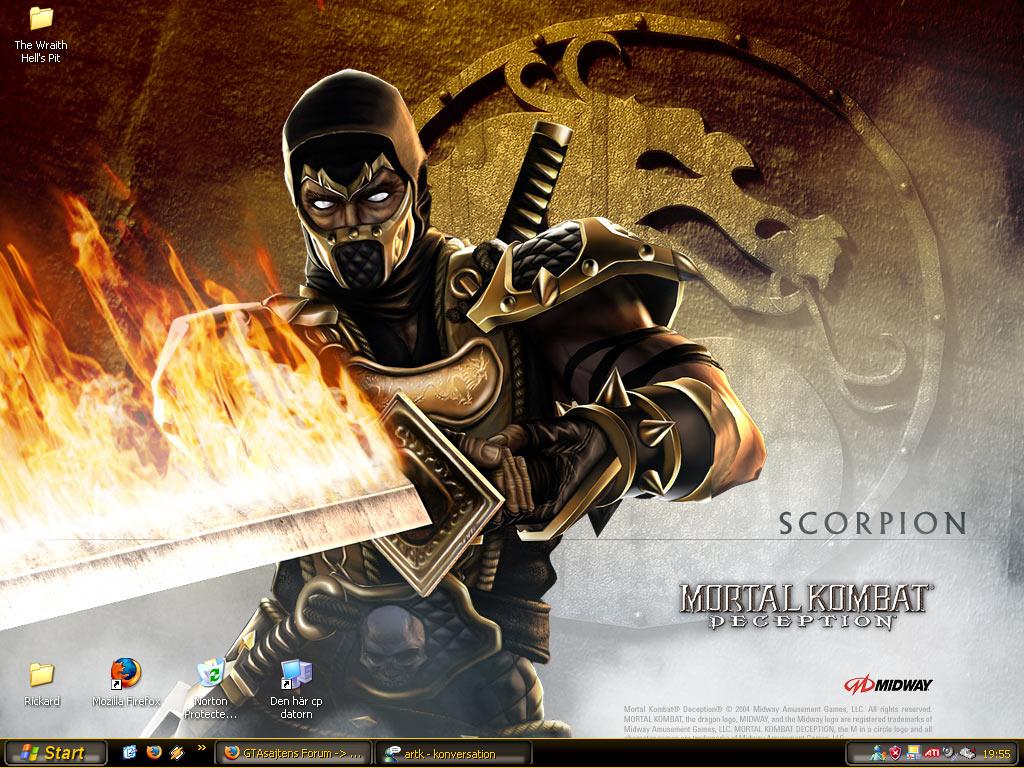This screenshot has height=768, width=1024.
Task: Select the 'Den här cp datorn' label
Action: tap(296, 708)
